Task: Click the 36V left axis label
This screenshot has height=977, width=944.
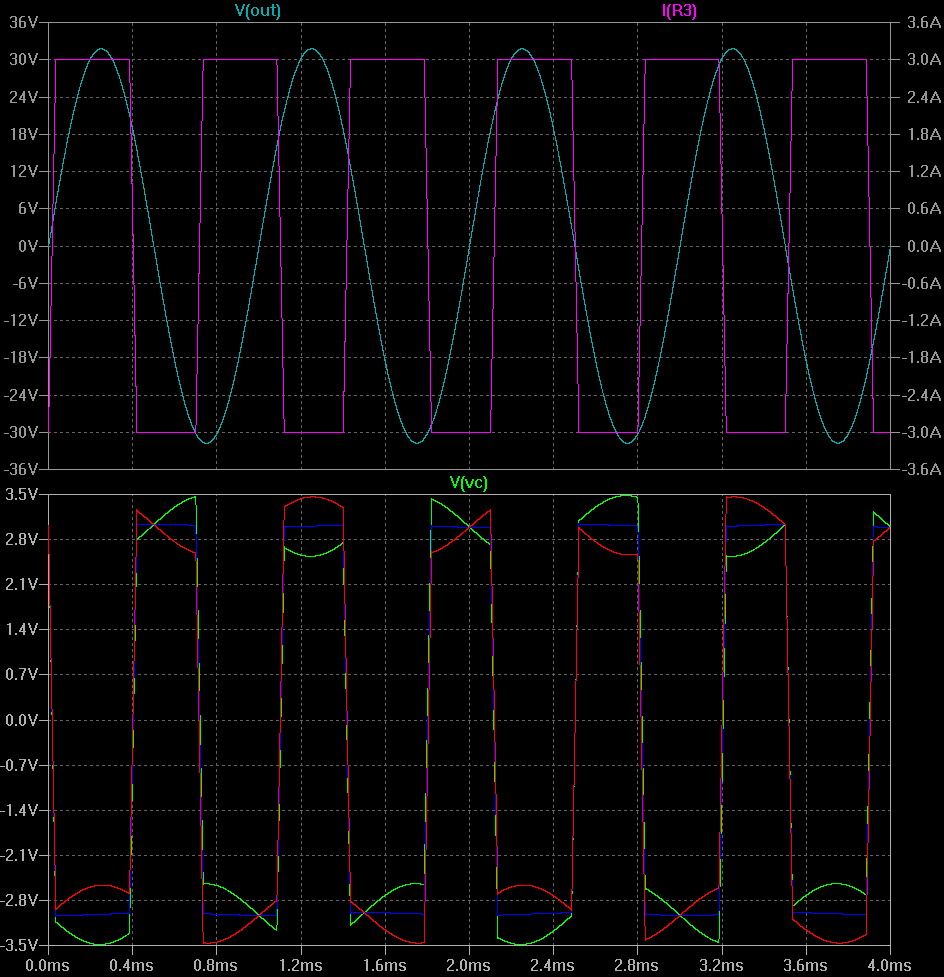Action: 23,22
